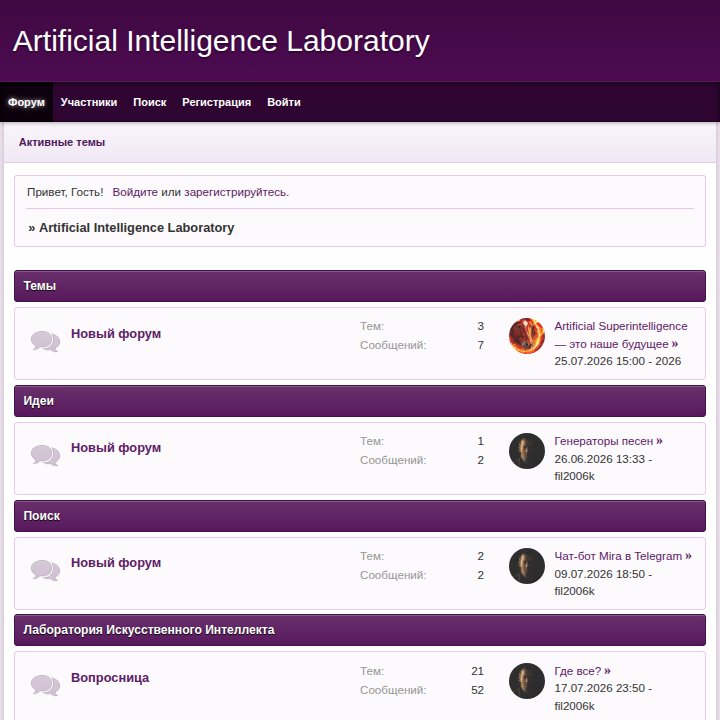Open the avatar next to Где все? post
The image size is (720, 720).
pos(527,681)
